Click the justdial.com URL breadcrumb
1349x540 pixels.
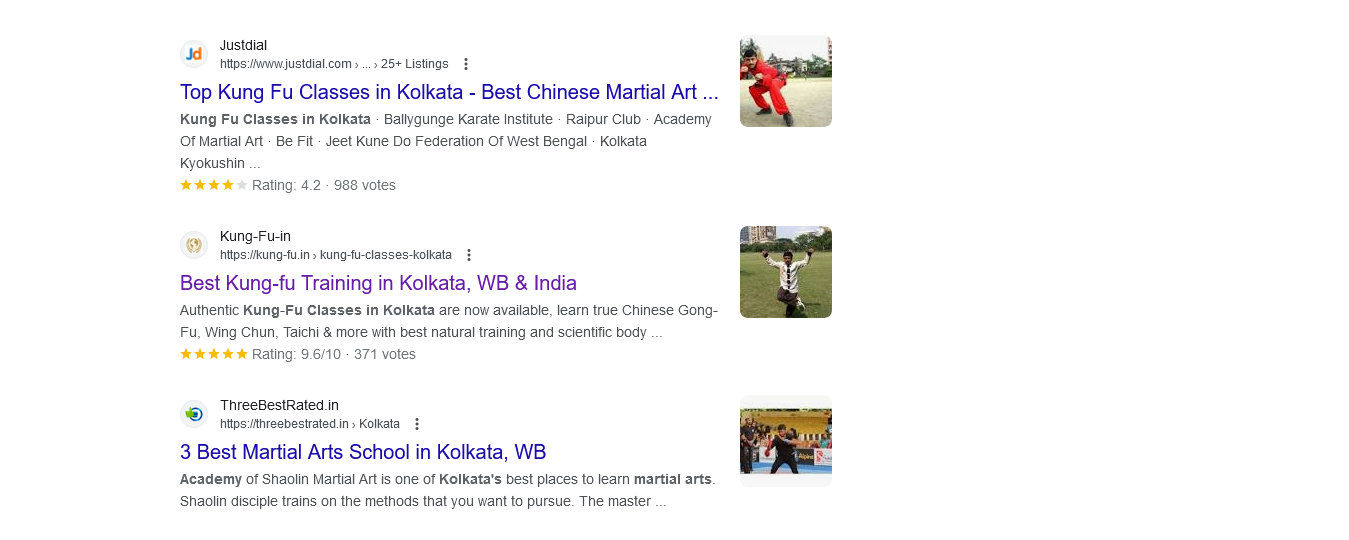pos(334,64)
